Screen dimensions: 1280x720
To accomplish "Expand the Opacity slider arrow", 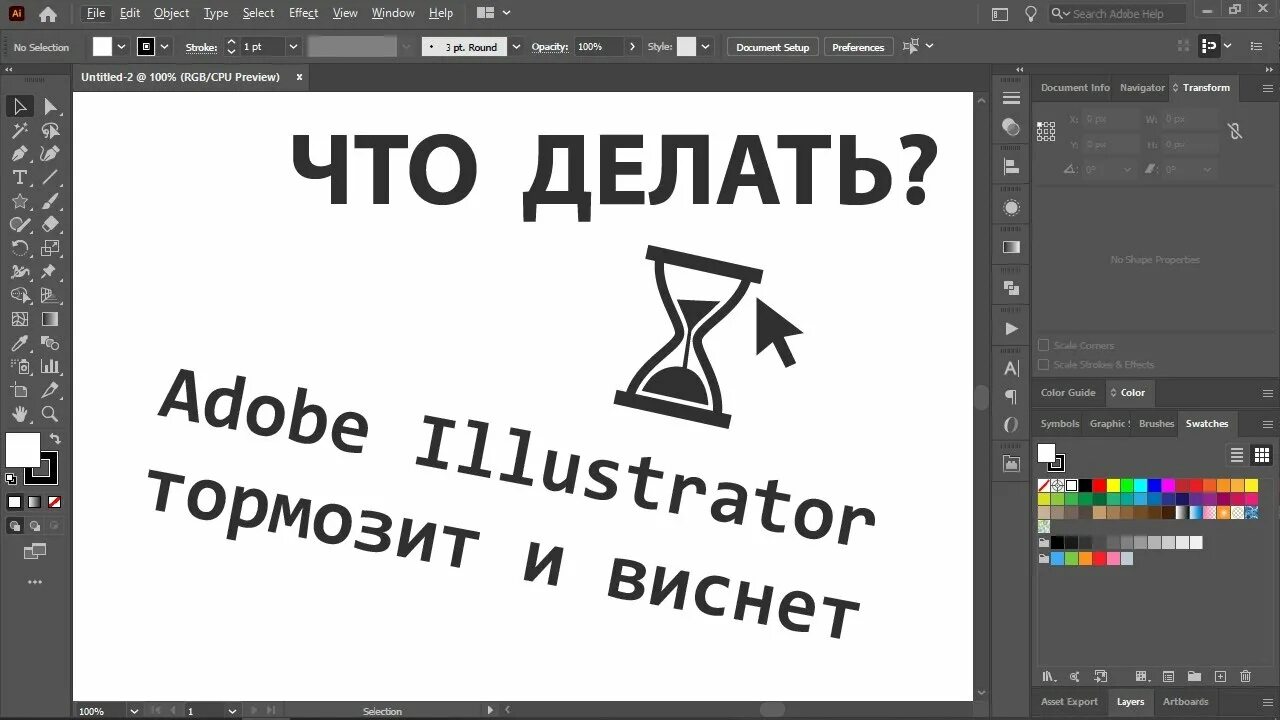I will coord(632,47).
